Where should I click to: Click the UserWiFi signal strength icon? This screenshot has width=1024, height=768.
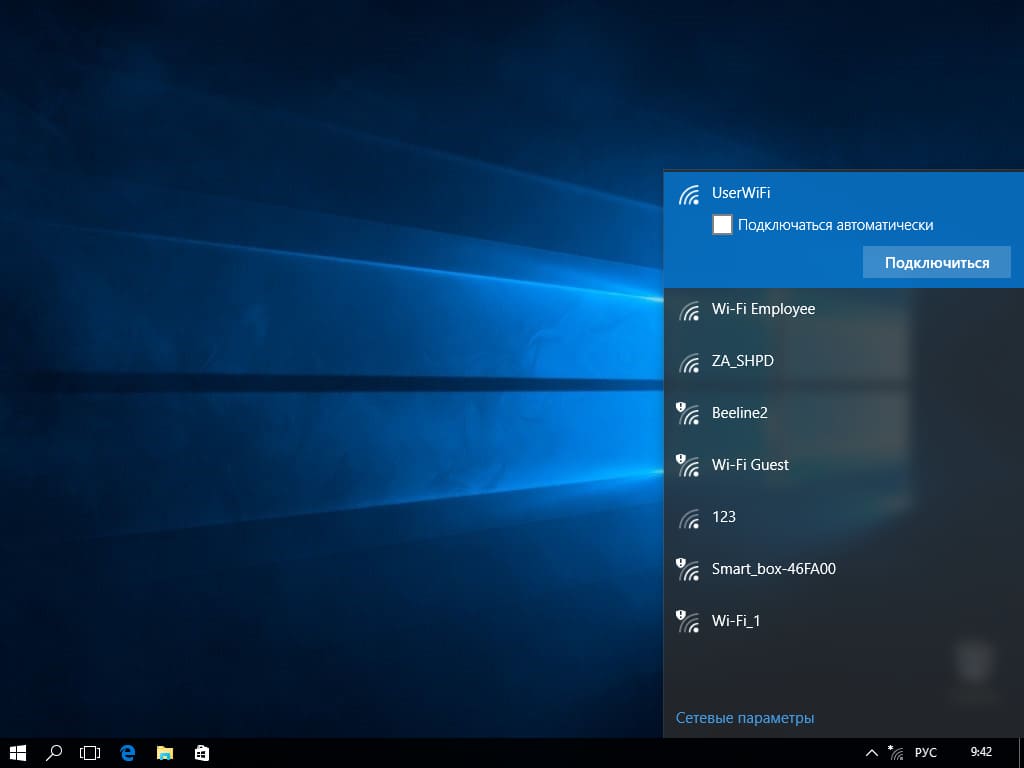[x=689, y=195]
